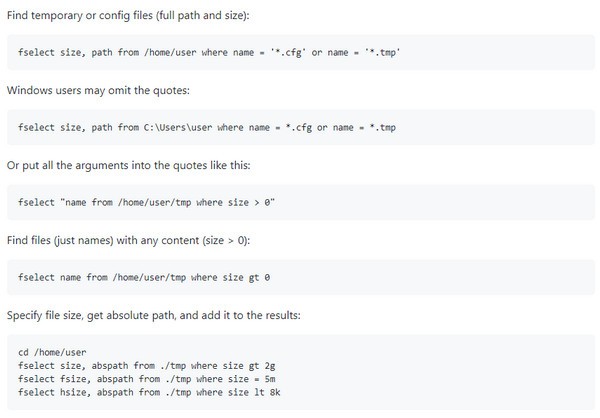This screenshot has height=418, width=600.
Task: Click the 'cd /home/user' code line
Action: click(x=51, y=352)
